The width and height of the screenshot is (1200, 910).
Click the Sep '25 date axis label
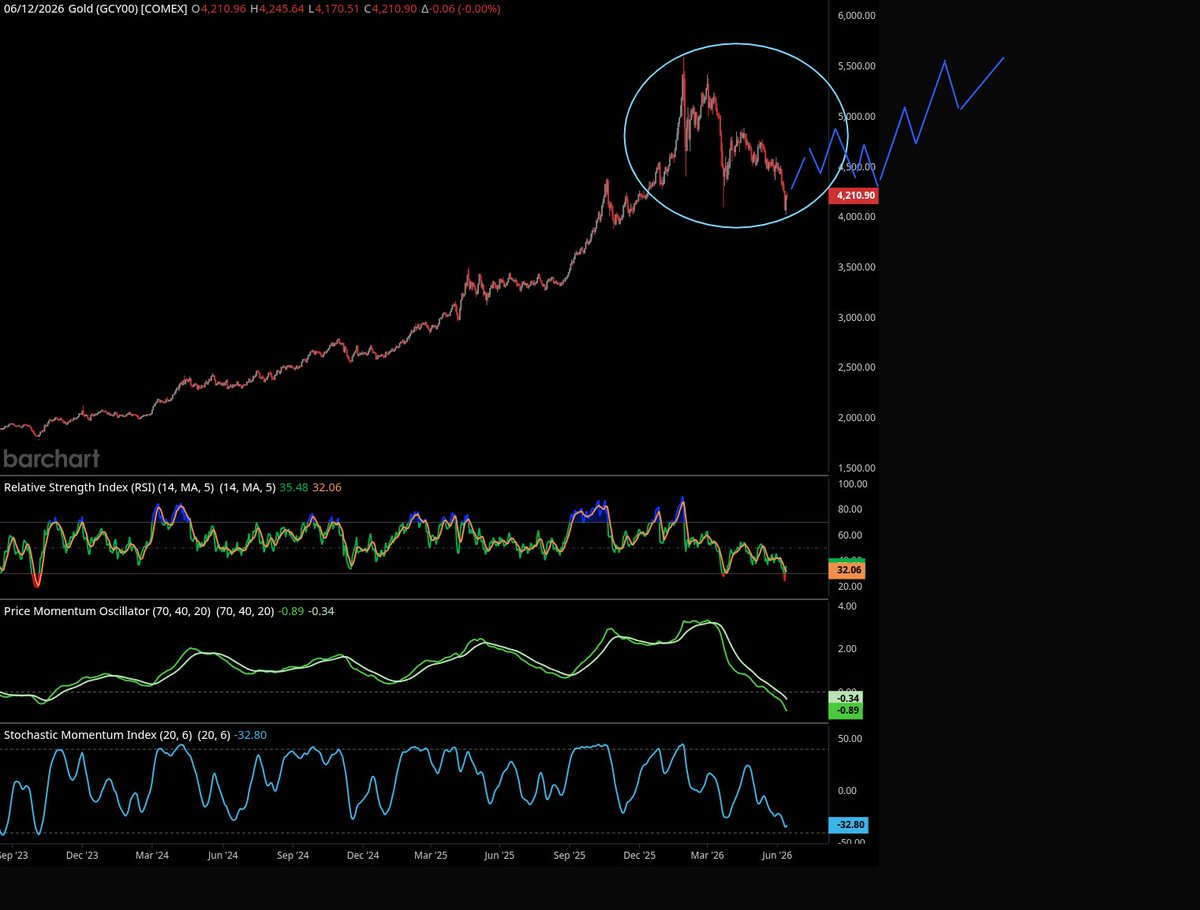pos(569,856)
